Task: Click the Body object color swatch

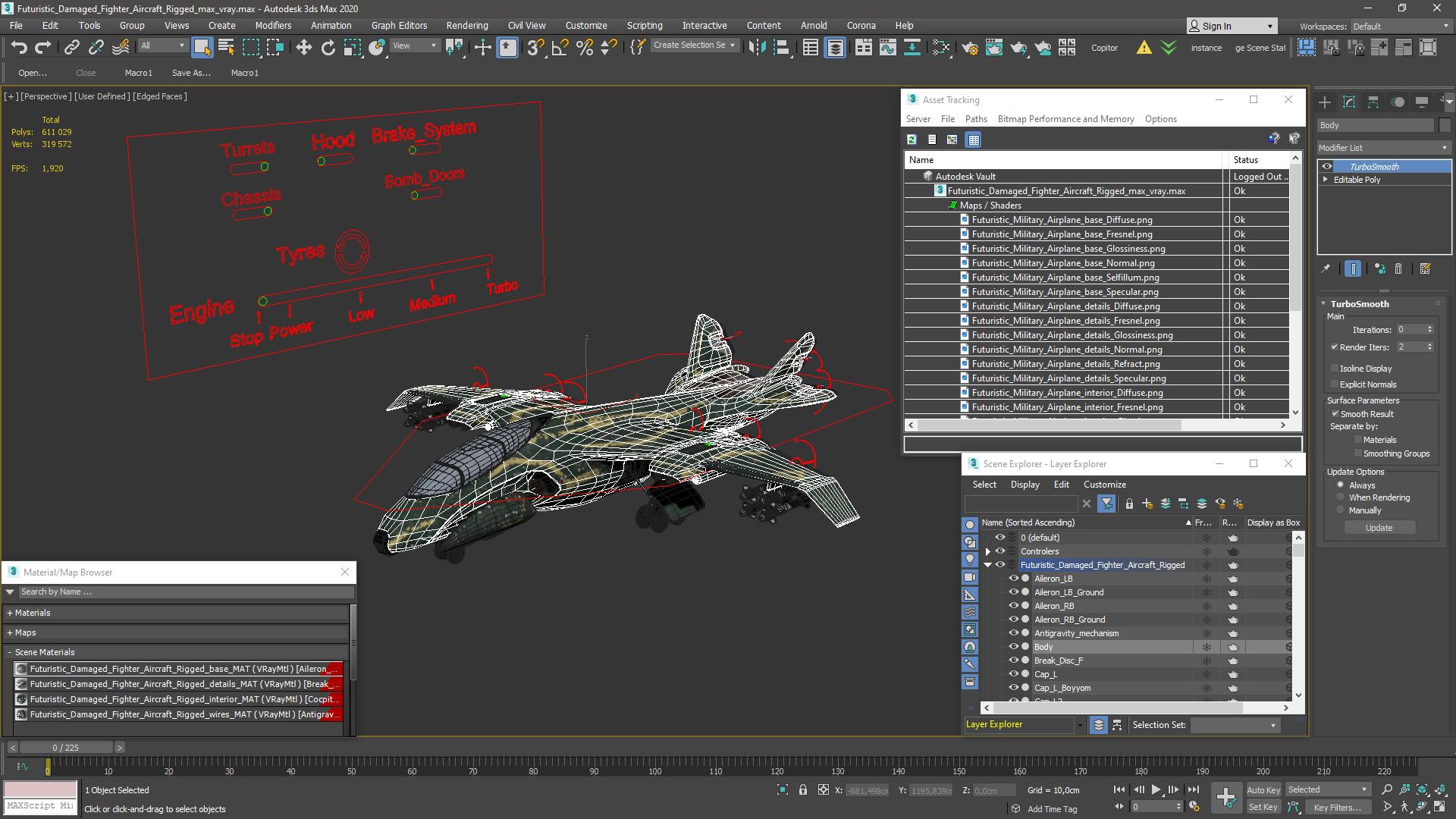Action: click(x=1445, y=125)
